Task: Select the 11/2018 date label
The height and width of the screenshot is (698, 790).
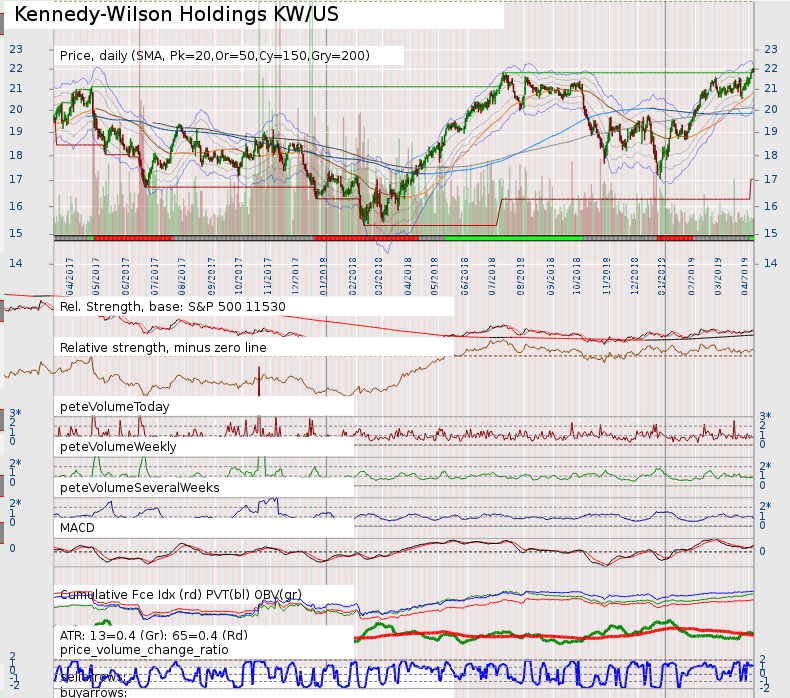Action: click(x=607, y=276)
